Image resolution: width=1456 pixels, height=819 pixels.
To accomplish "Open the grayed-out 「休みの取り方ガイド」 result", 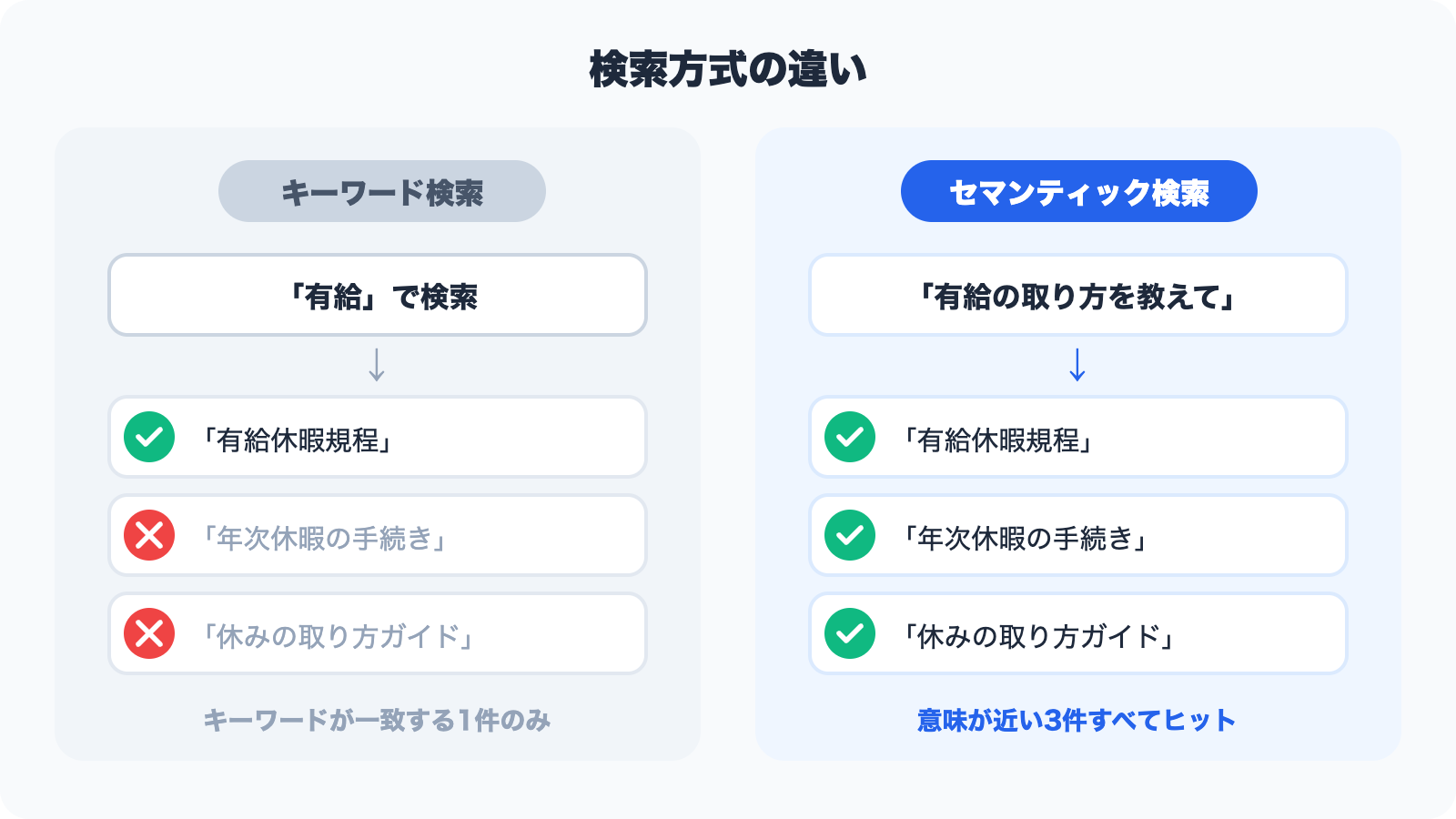I will 338,636.
